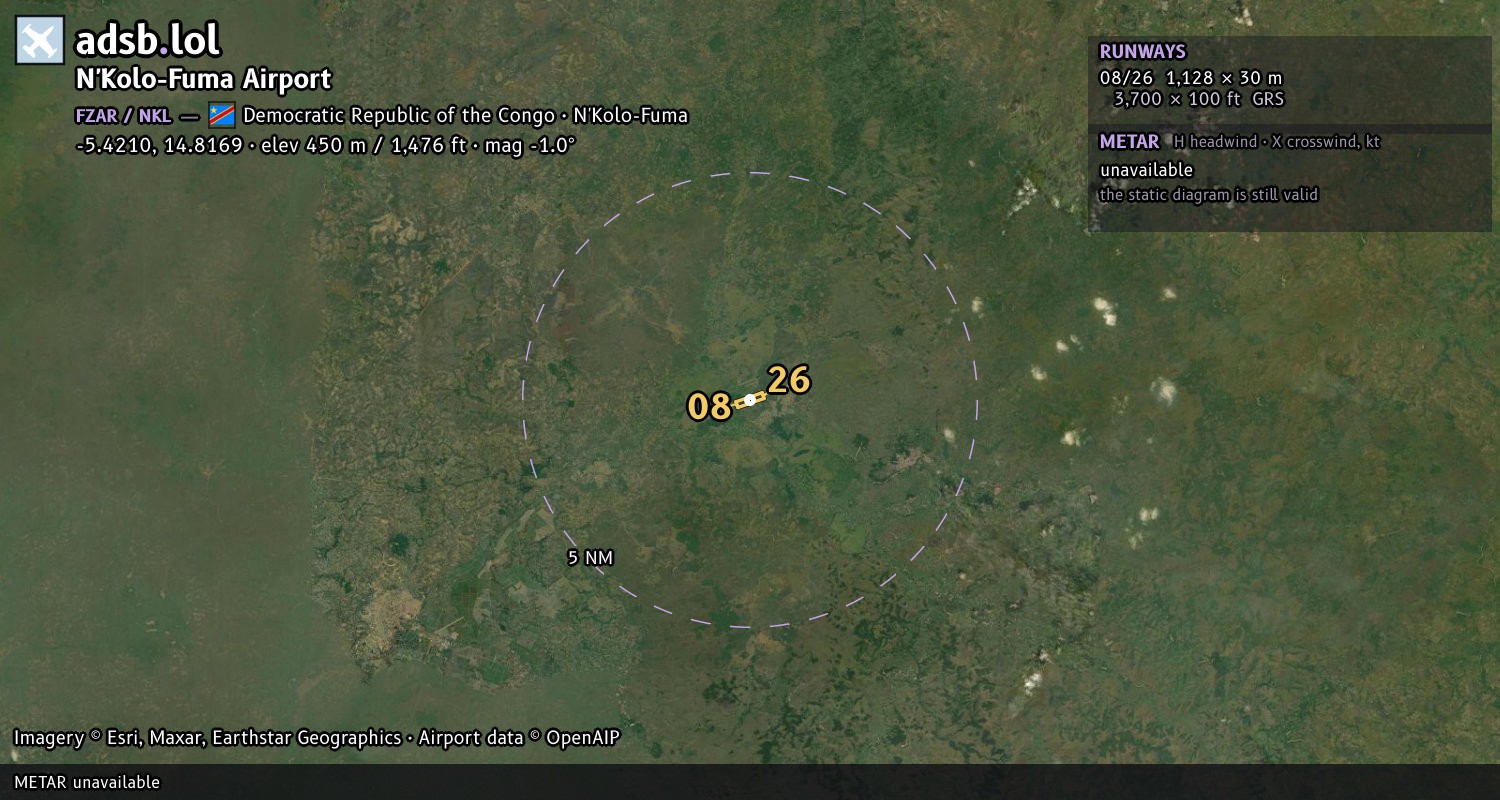This screenshot has height=800, width=1500.
Task: Click the Democratic Republic of the Congo text
Action: [x=399, y=115]
